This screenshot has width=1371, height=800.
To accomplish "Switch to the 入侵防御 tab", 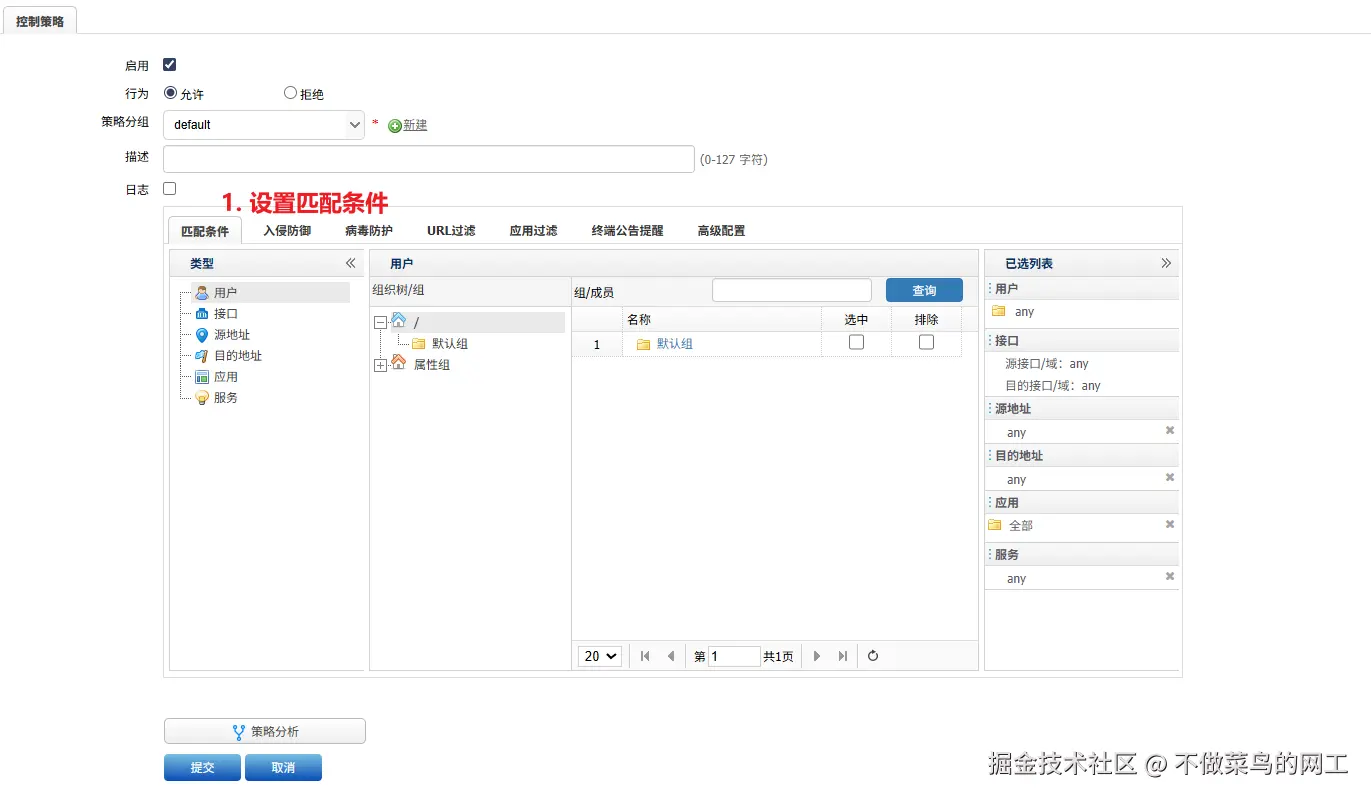I will tap(287, 230).
